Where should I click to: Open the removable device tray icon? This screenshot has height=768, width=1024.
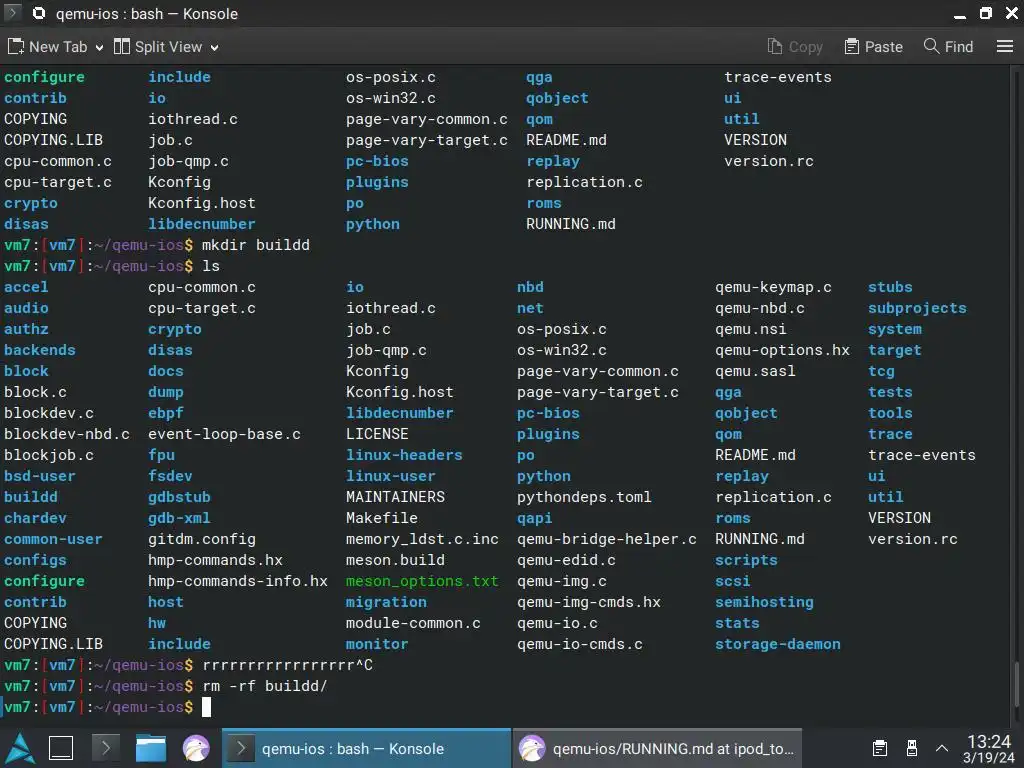pos(912,748)
